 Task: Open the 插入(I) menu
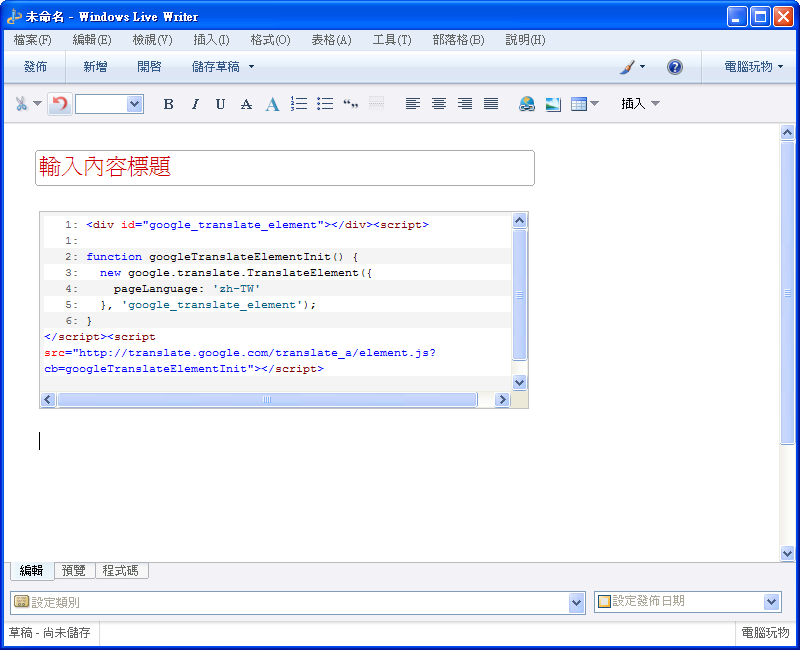coord(211,40)
